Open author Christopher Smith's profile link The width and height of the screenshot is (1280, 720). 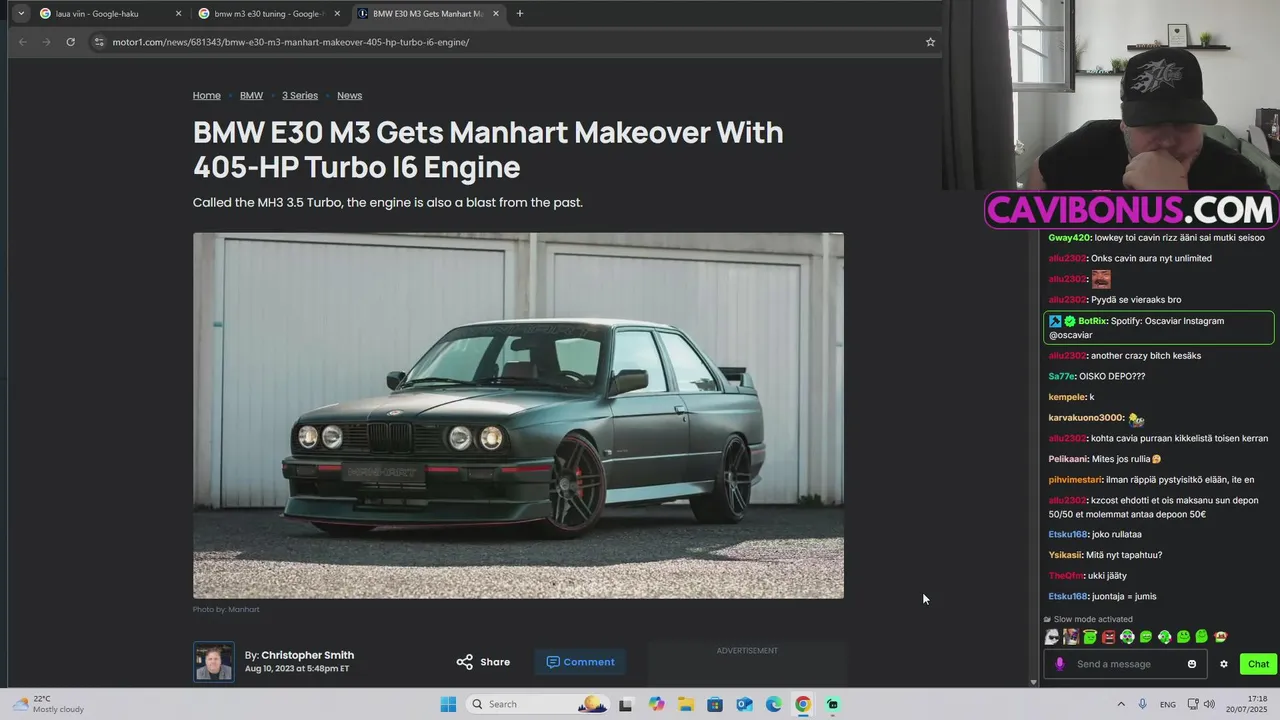(307, 655)
